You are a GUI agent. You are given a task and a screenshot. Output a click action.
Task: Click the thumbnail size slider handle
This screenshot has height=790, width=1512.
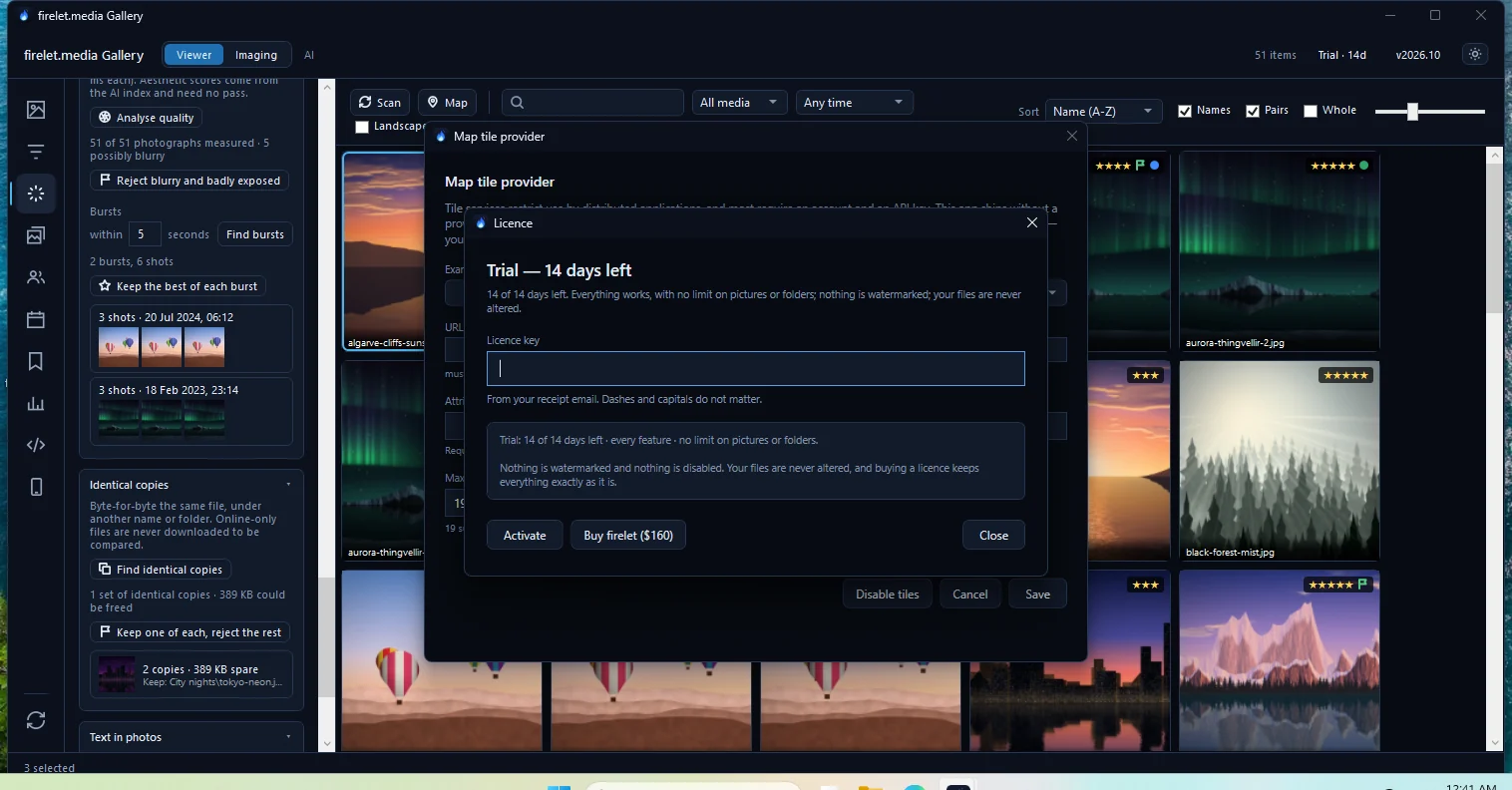point(1412,111)
